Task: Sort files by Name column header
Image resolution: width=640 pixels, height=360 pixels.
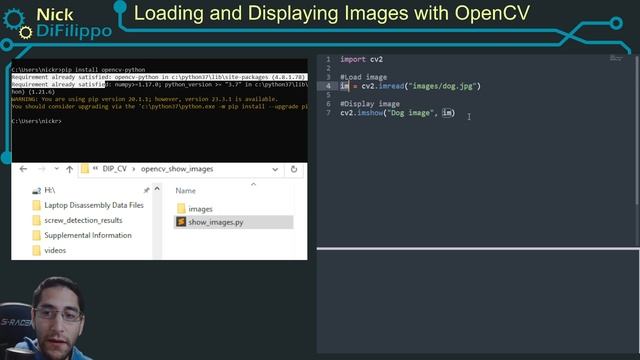Action: [x=185, y=191]
